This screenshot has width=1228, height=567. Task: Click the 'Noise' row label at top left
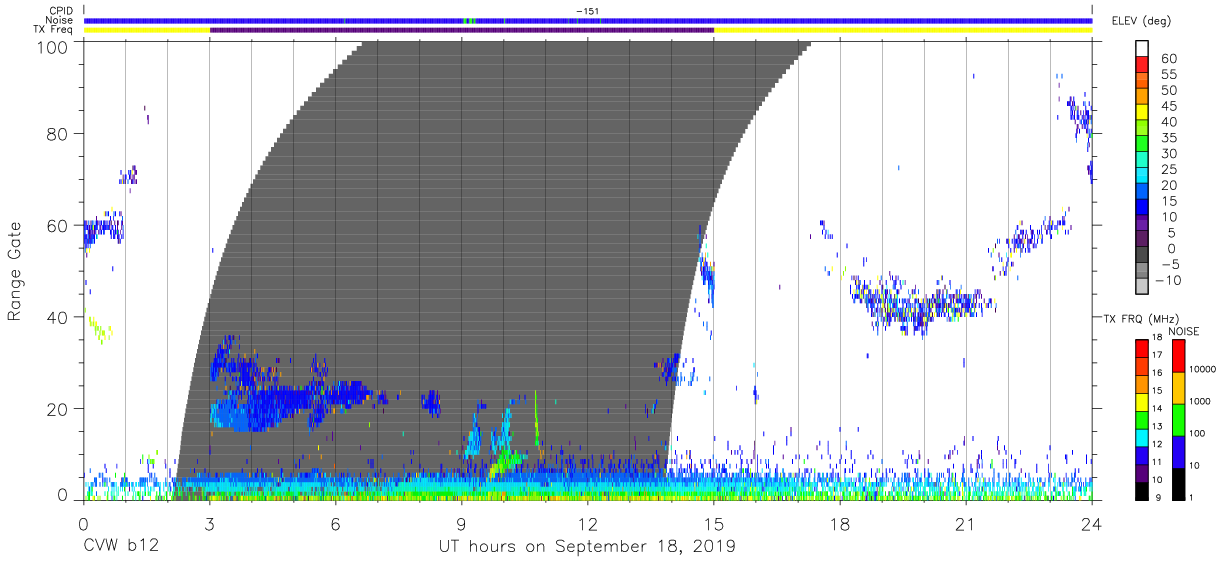(x=57, y=21)
